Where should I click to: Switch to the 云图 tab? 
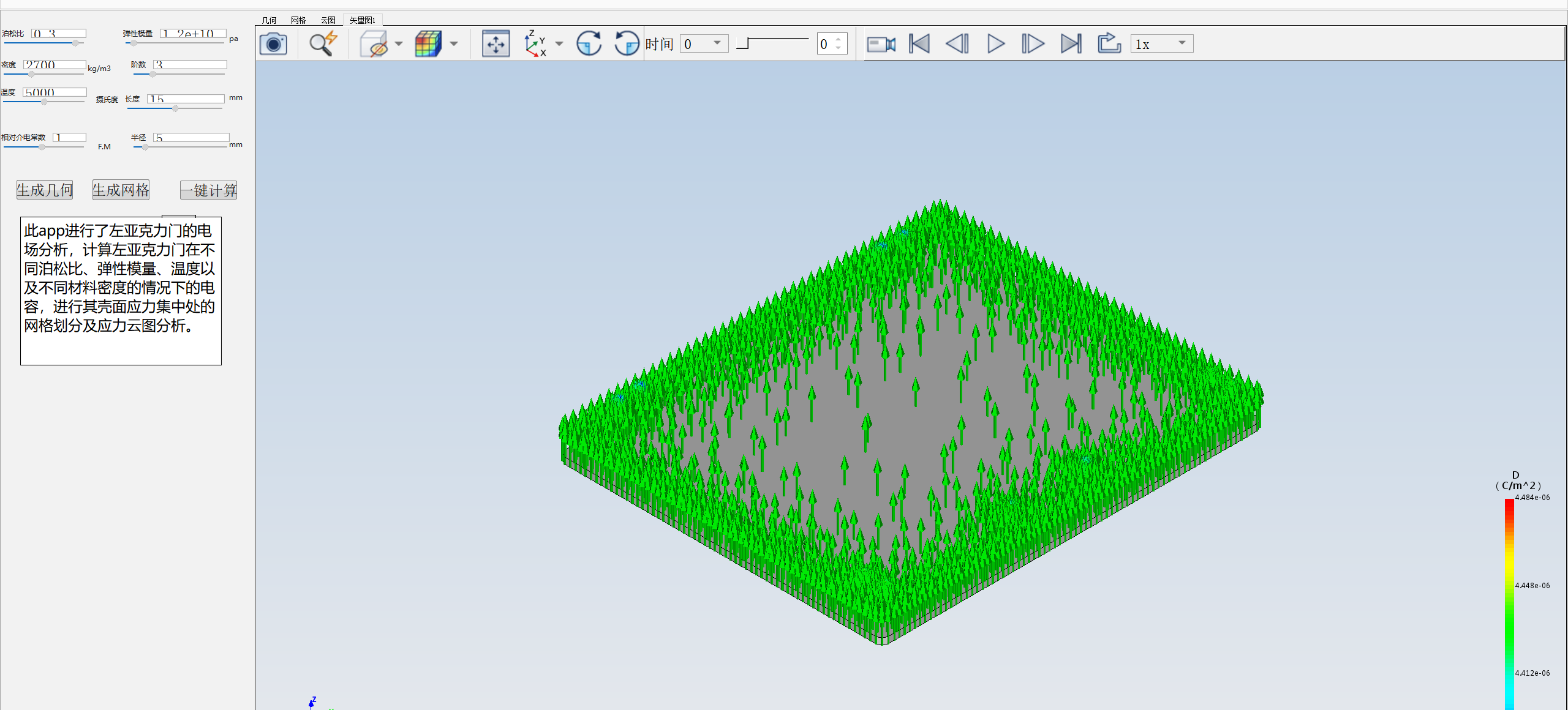328,20
